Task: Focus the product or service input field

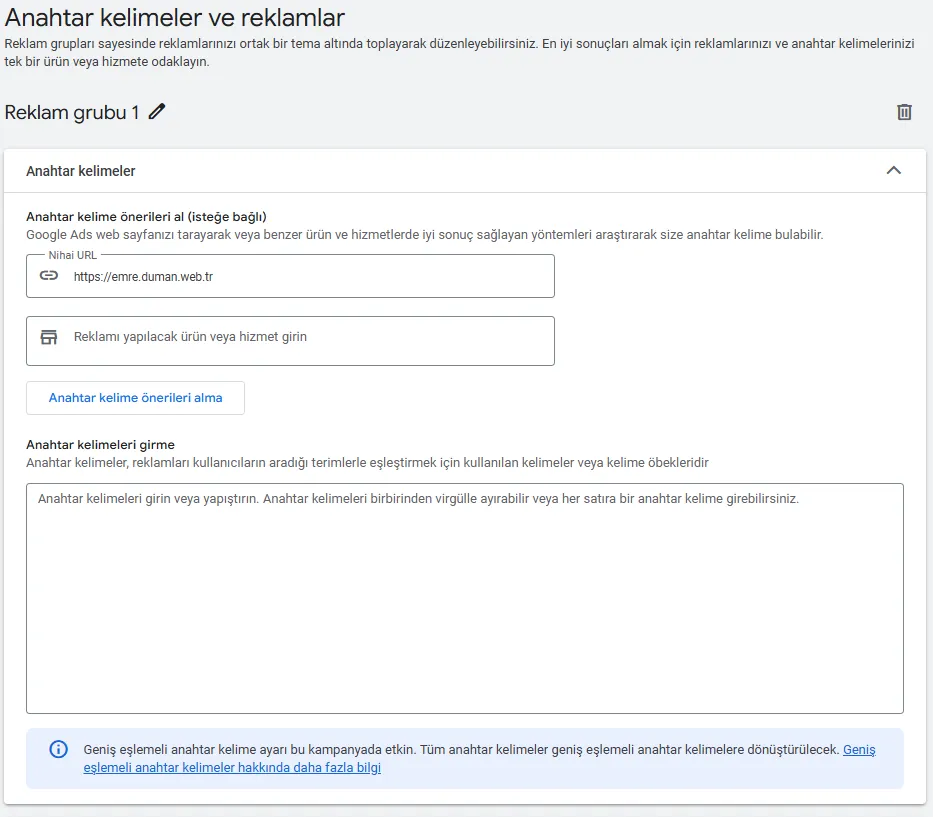Action: 290,341
